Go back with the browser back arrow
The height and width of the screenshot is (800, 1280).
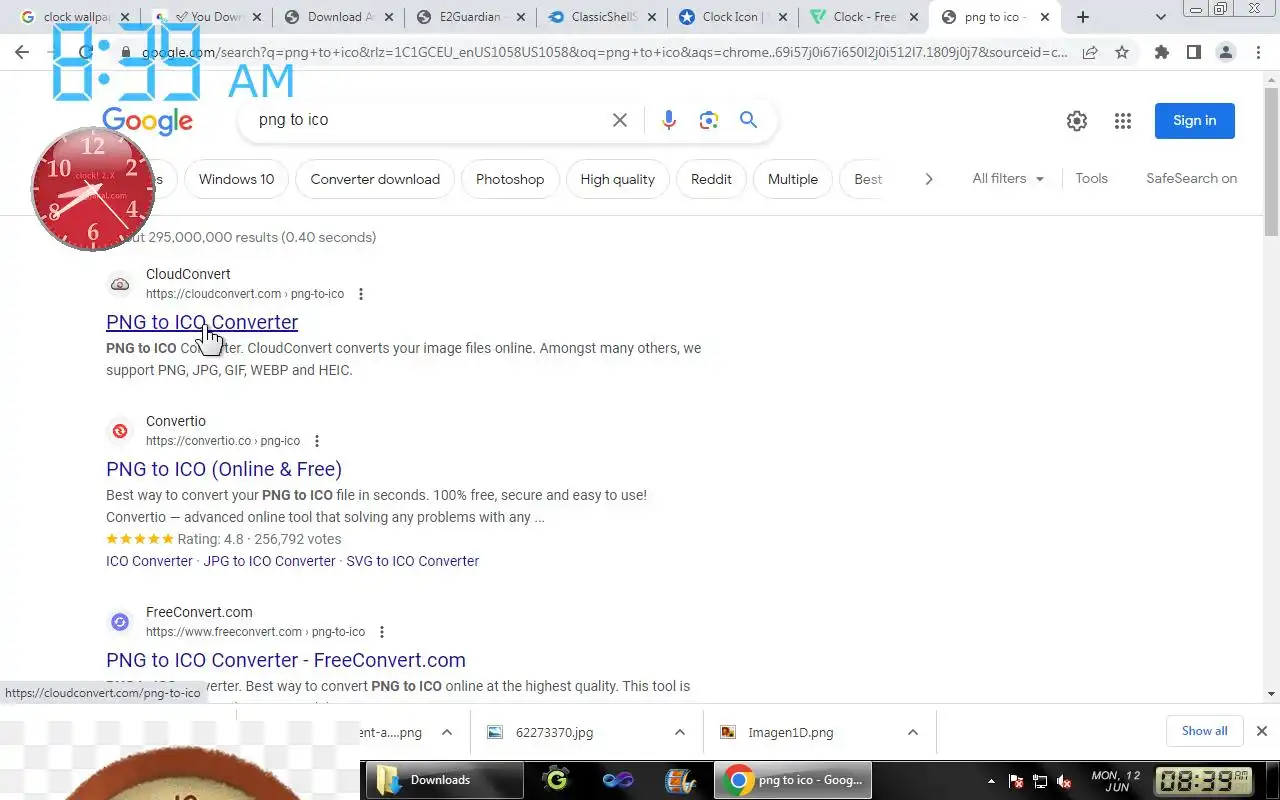coord(22,53)
